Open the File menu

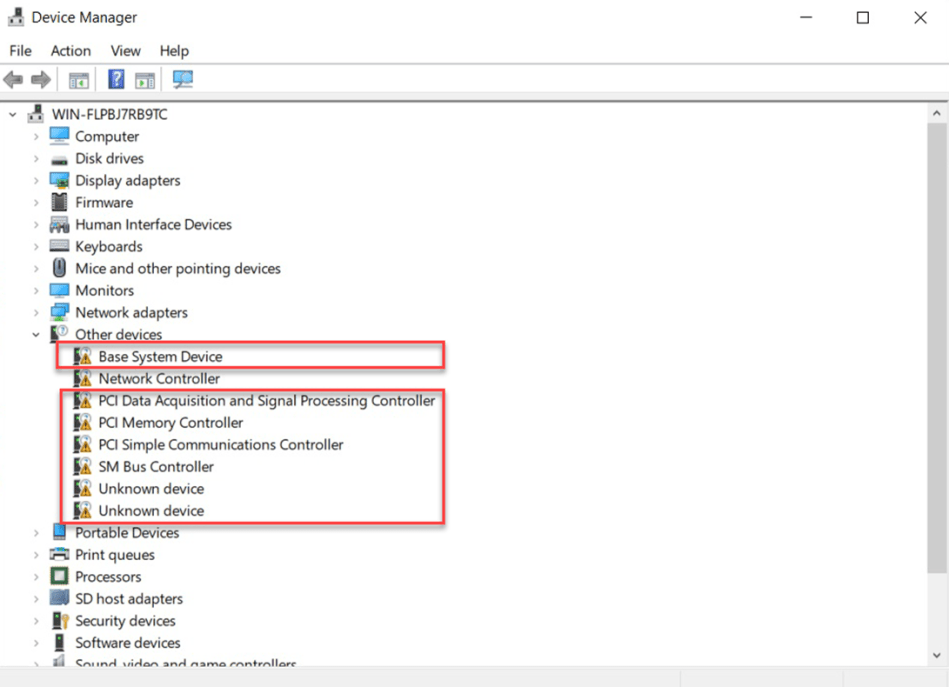click(19, 51)
